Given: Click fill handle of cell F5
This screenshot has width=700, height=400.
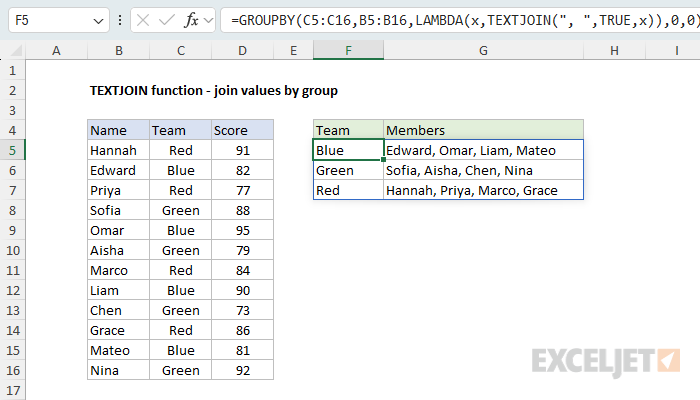Looking at the screenshot, I should (383, 159).
